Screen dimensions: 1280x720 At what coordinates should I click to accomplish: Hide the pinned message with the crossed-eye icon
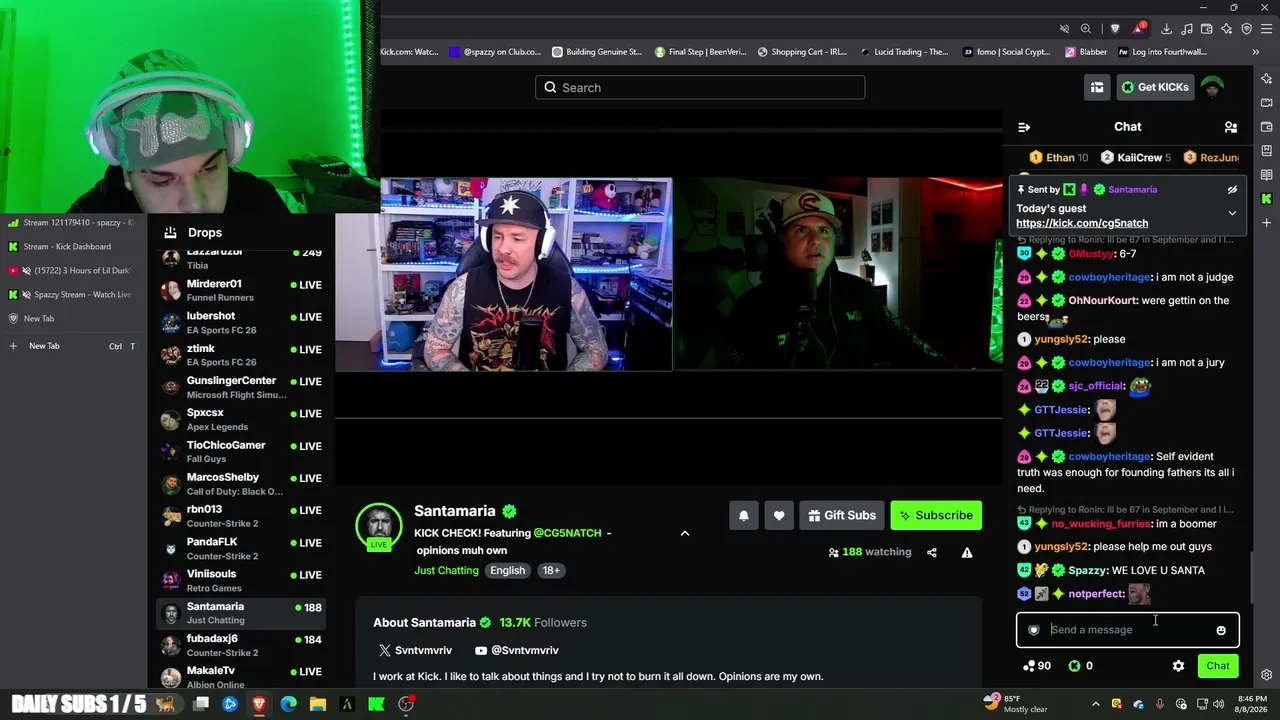tap(1232, 189)
